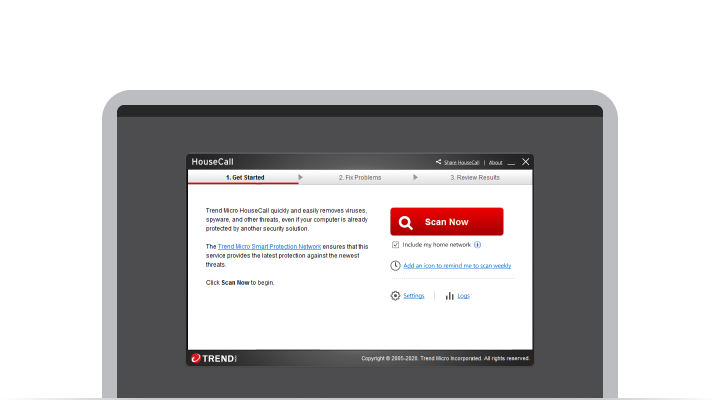The width and height of the screenshot is (720, 400).
Task: Toggle the Include my home network checkbox
Action: [x=395, y=245]
